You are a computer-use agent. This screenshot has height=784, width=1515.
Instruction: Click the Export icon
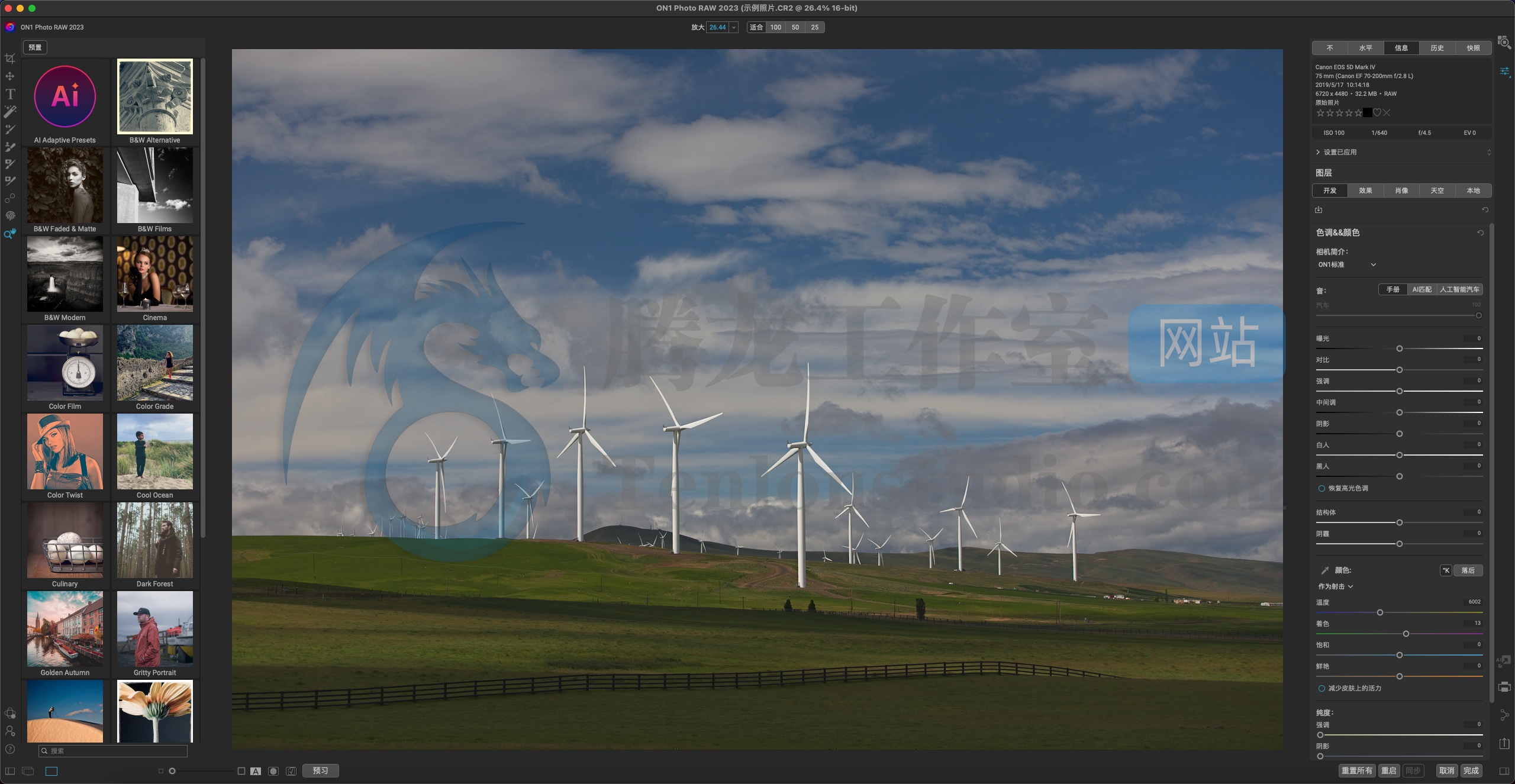(1504, 744)
